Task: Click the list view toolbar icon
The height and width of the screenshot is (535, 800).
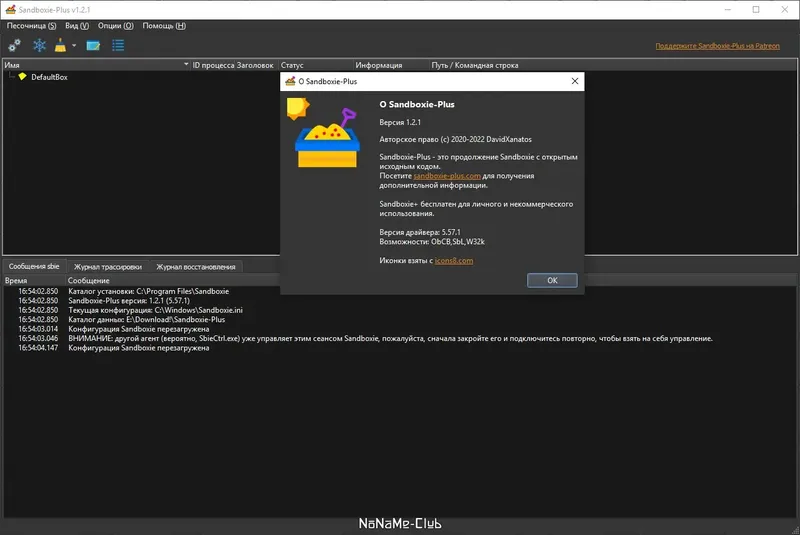Action: [x=118, y=46]
